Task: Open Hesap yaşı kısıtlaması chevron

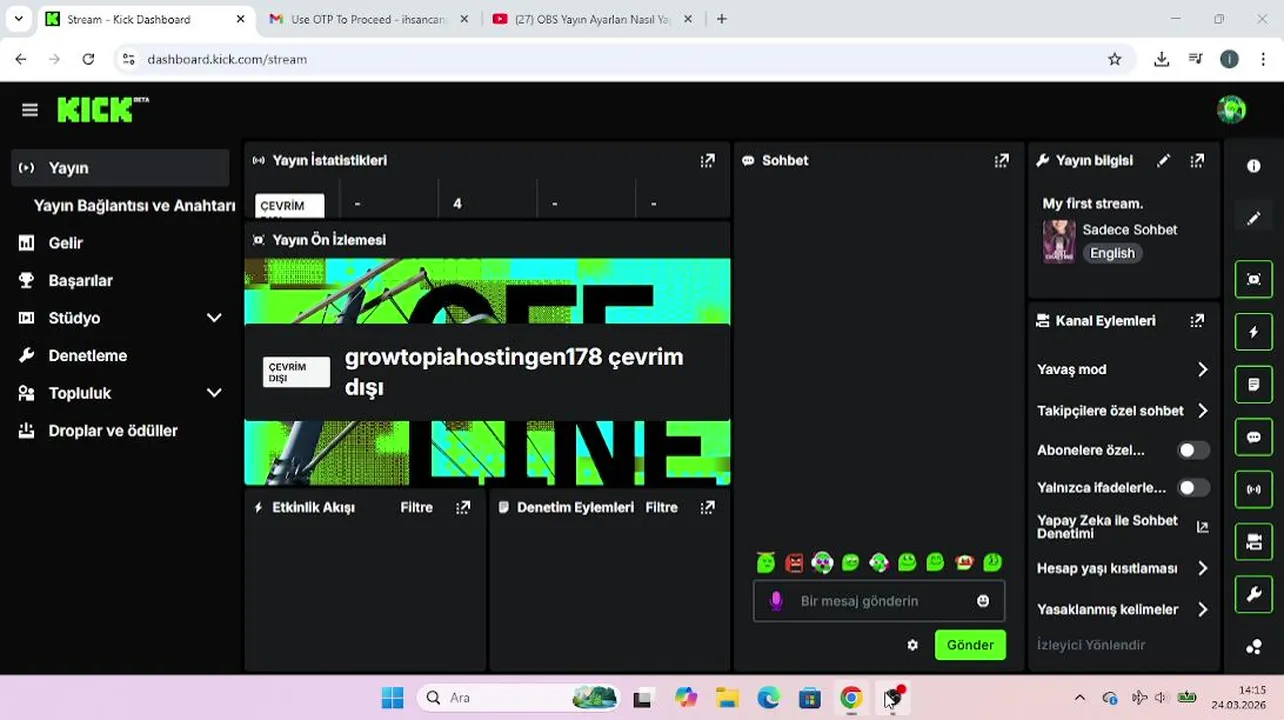Action: tap(1202, 568)
